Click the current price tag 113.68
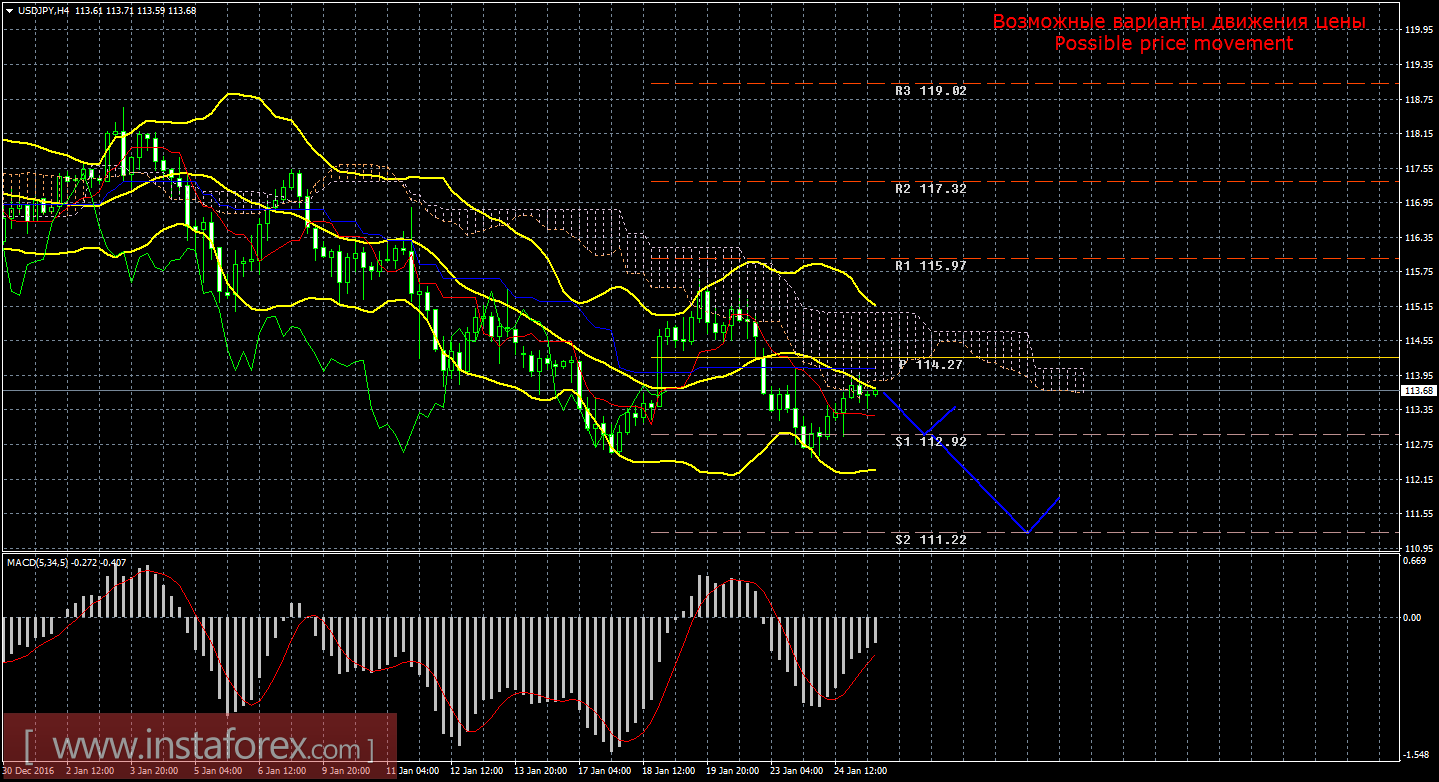 pos(1415,391)
